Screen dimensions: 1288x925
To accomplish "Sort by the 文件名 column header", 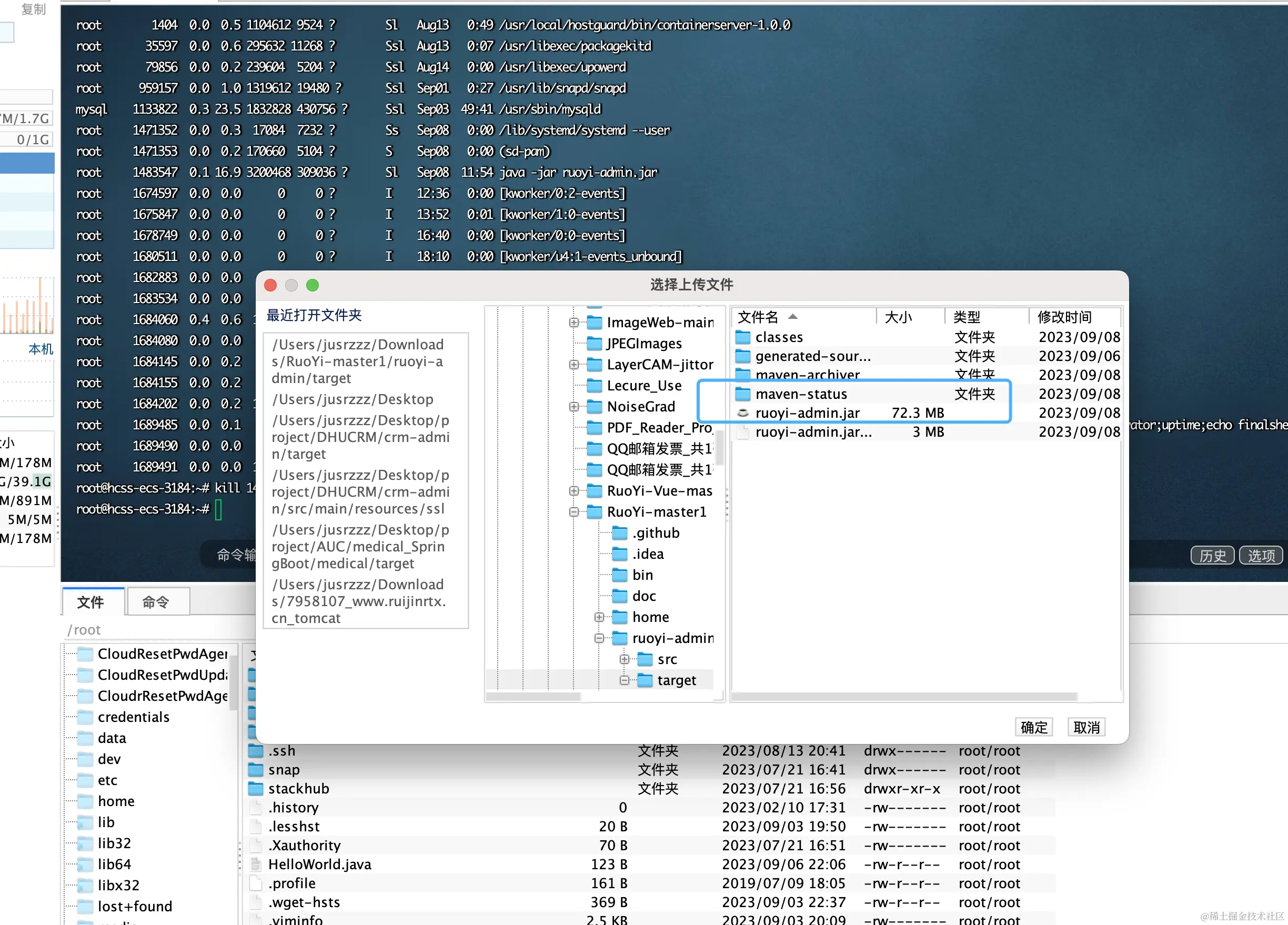I will point(758,317).
